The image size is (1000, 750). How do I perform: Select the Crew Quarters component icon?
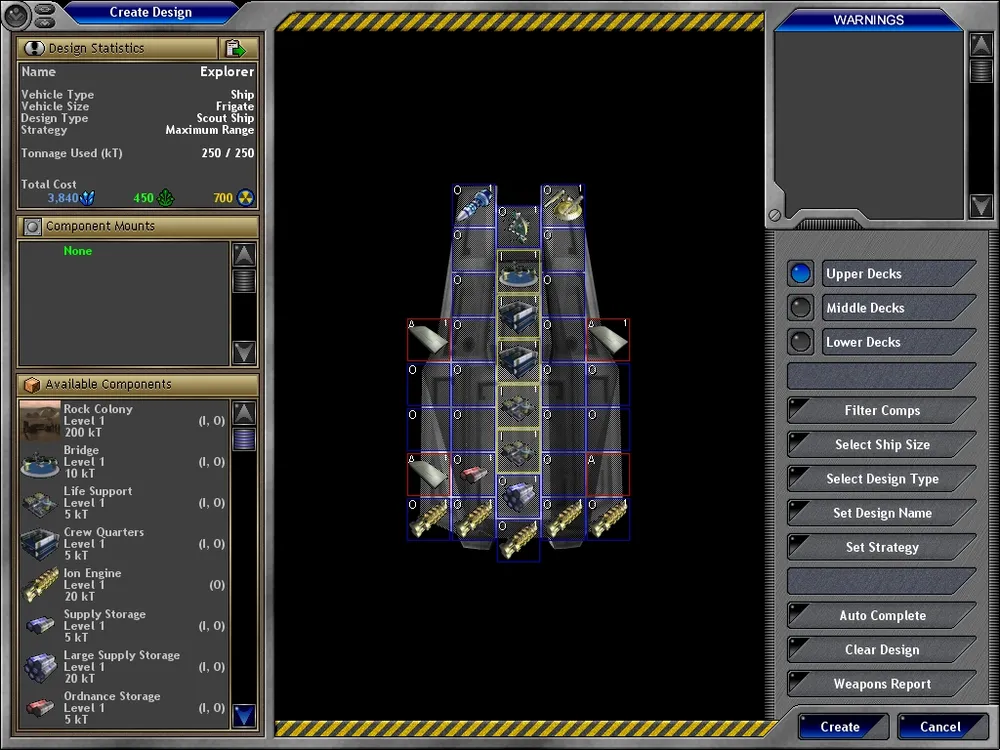pyautogui.click(x=40, y=544)
